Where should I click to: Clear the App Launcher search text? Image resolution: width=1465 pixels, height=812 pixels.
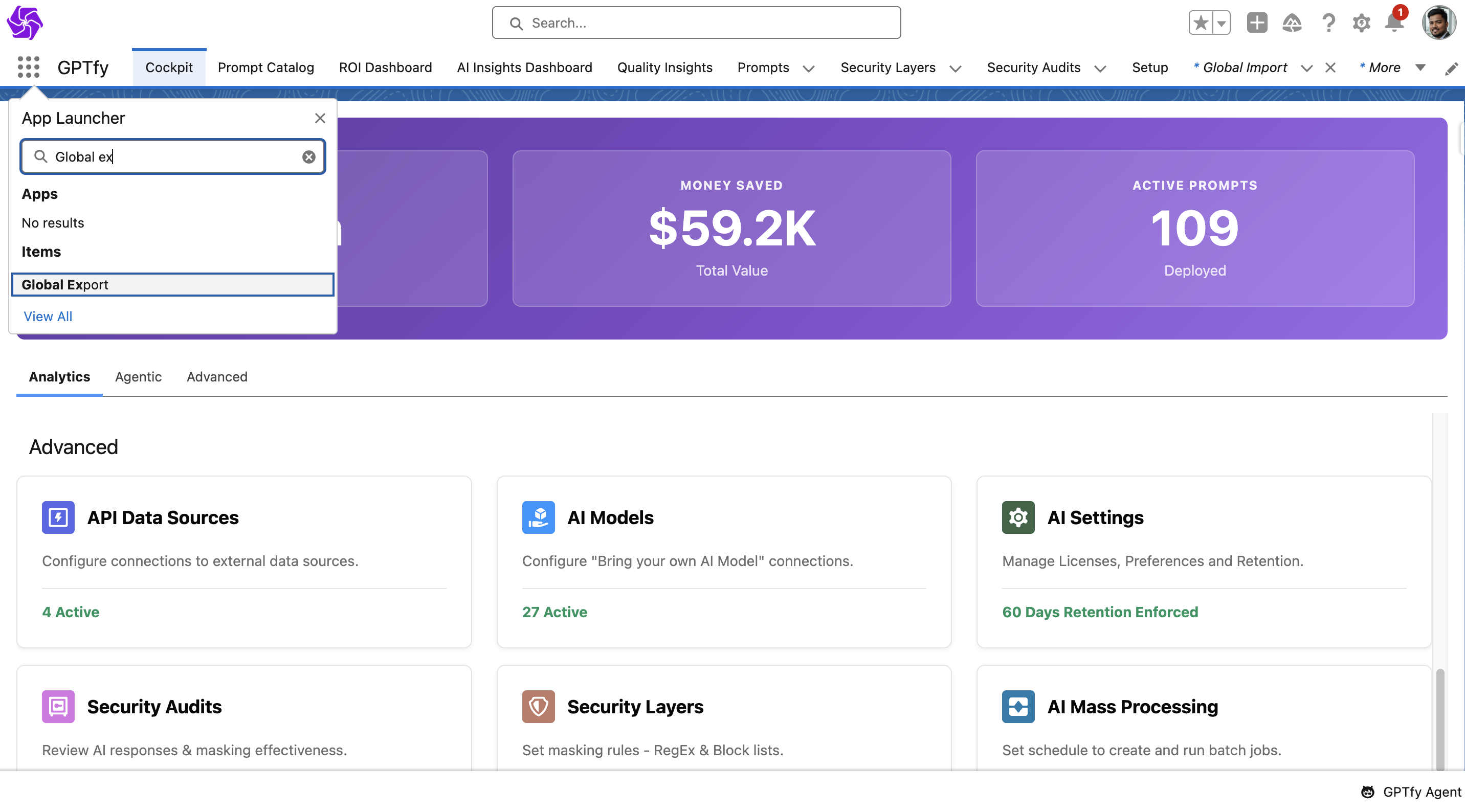[x=308, y=157]
